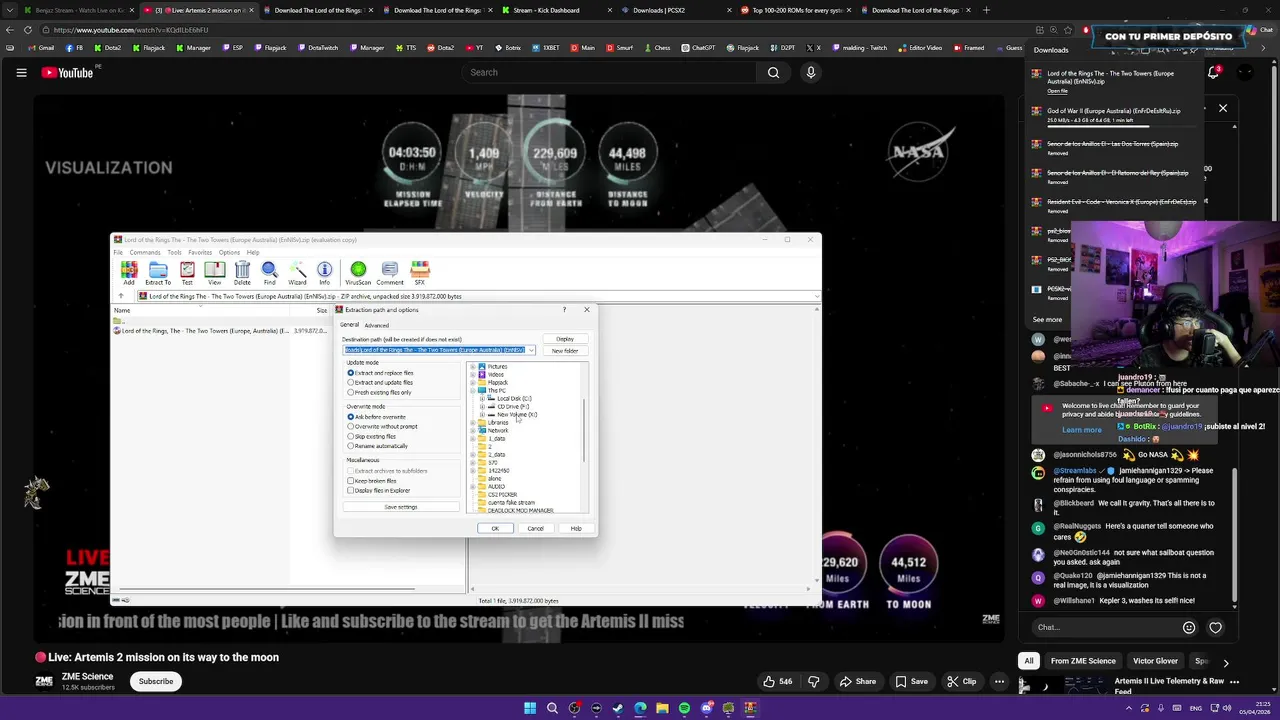The height and width of the screenshot is (720, 1280).
Task: Go up one level in WinRAR path bar
Action: (x=121, y=296)
